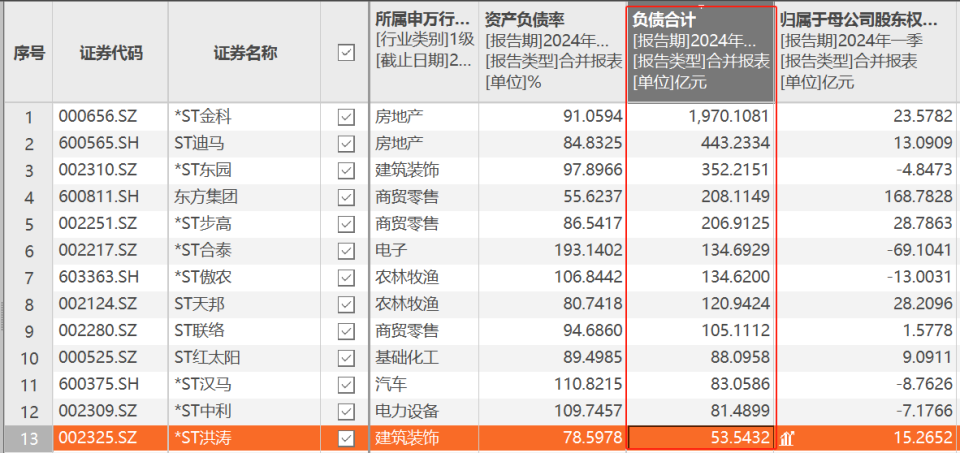Select row number 6

pyautogui.click(x=28, y=251)
